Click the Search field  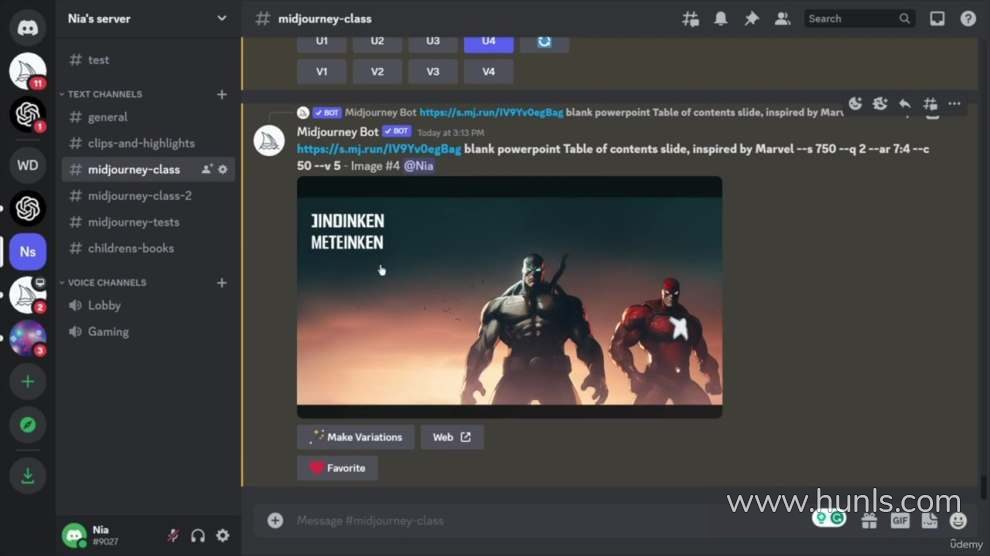coord(859,19)
